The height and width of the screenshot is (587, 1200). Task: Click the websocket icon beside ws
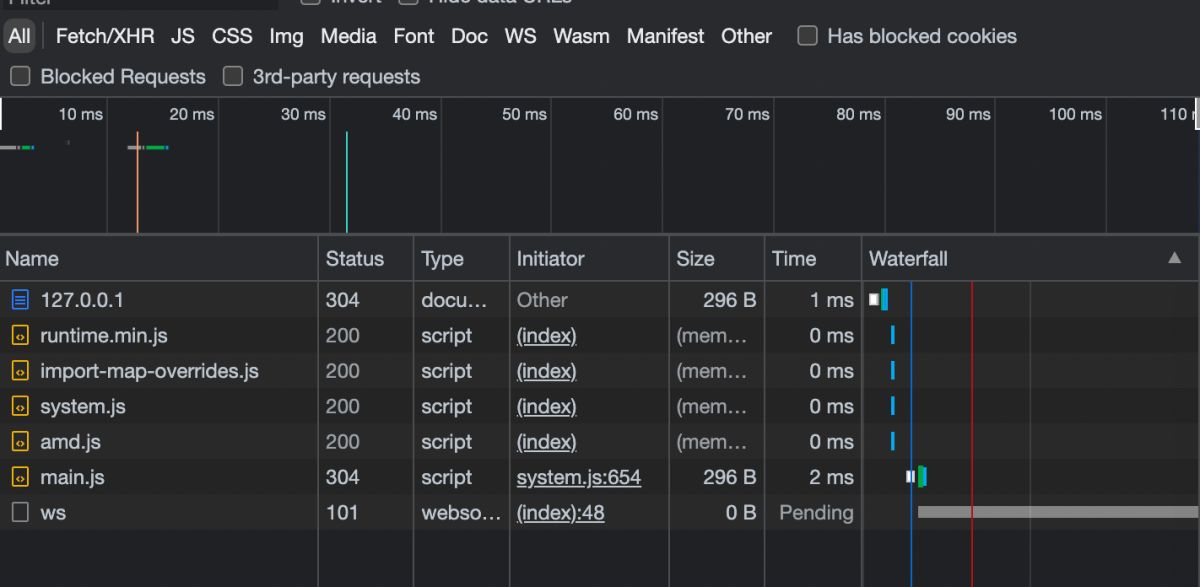20,513
